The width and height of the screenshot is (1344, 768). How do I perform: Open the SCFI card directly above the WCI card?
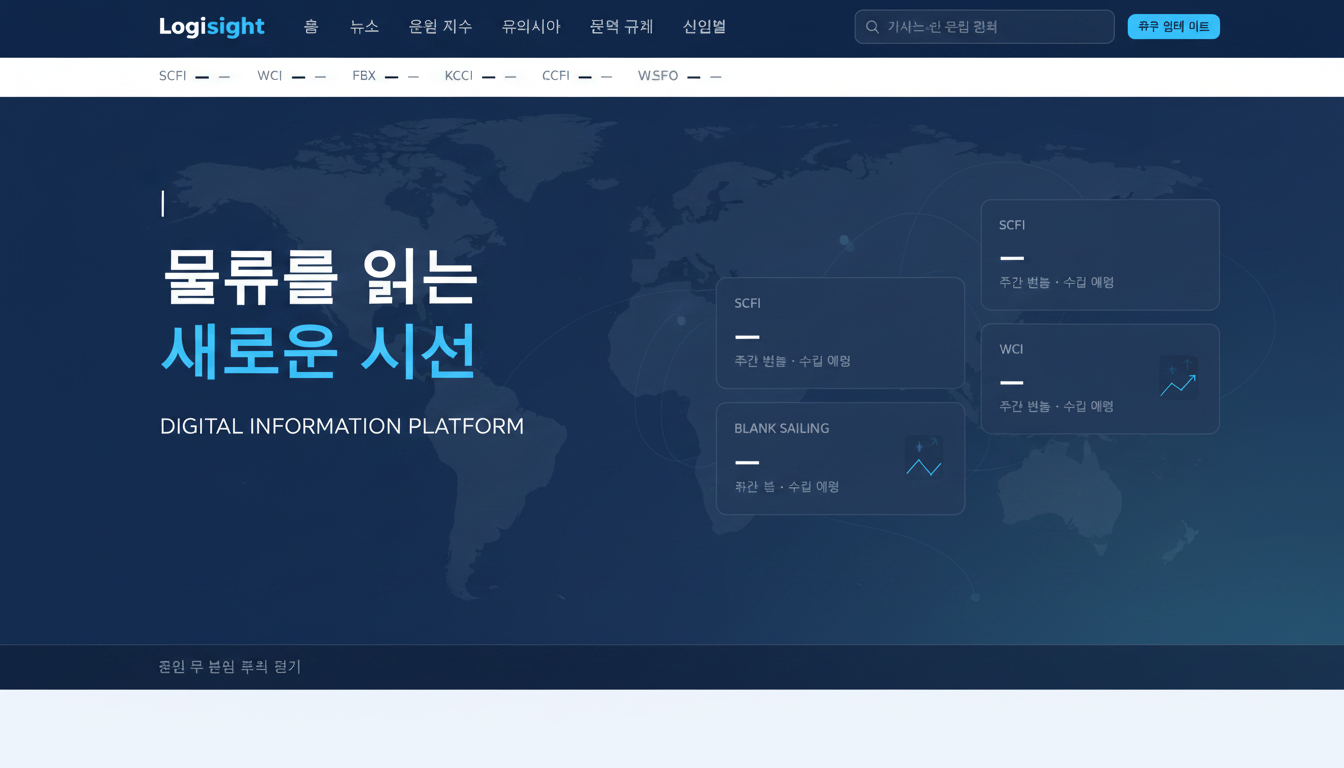(x=1100, y=255)
